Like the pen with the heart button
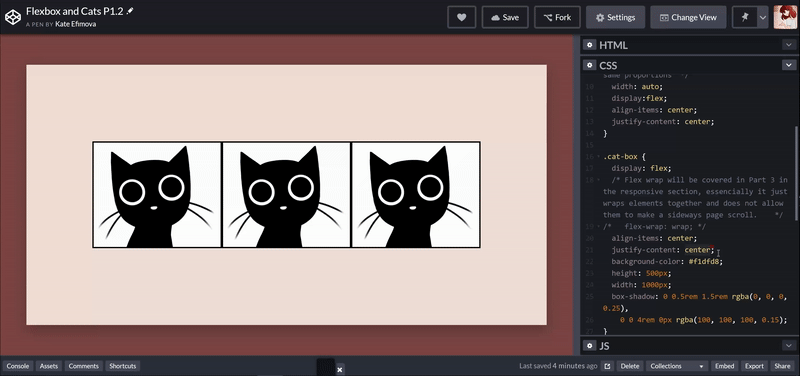The image size is (800, 376). [x=461, y=17]
